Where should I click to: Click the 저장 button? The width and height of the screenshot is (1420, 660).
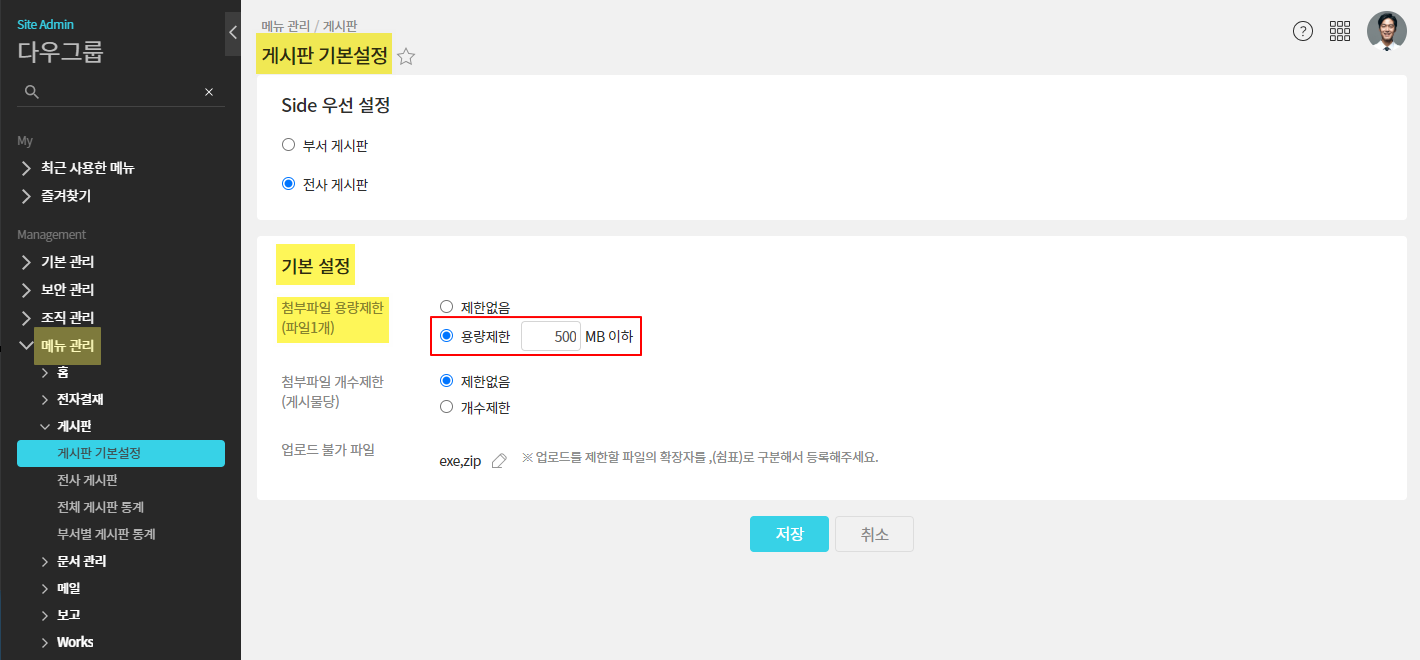[789, 534]
